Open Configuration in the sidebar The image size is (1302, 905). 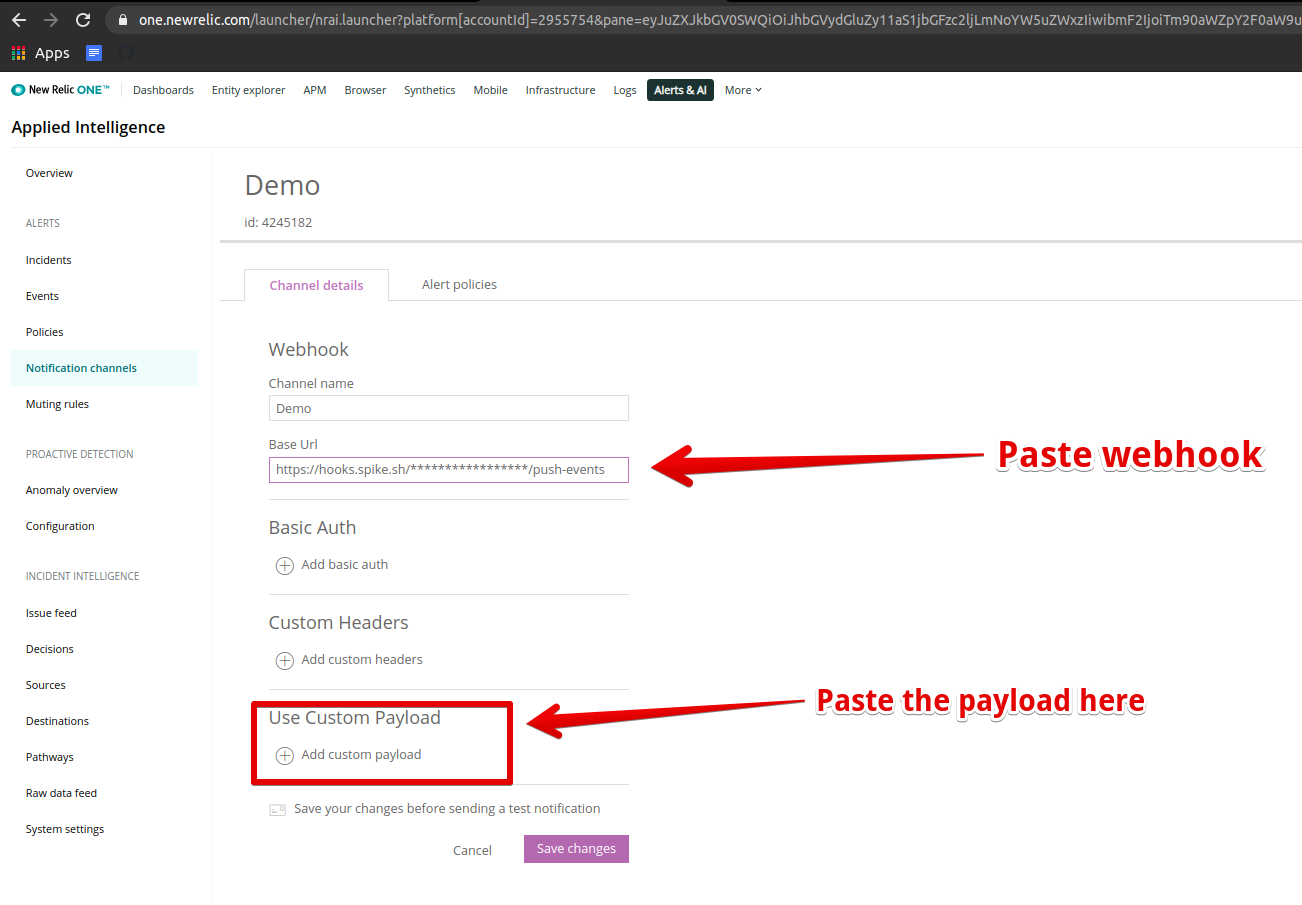tap(60, 526)
